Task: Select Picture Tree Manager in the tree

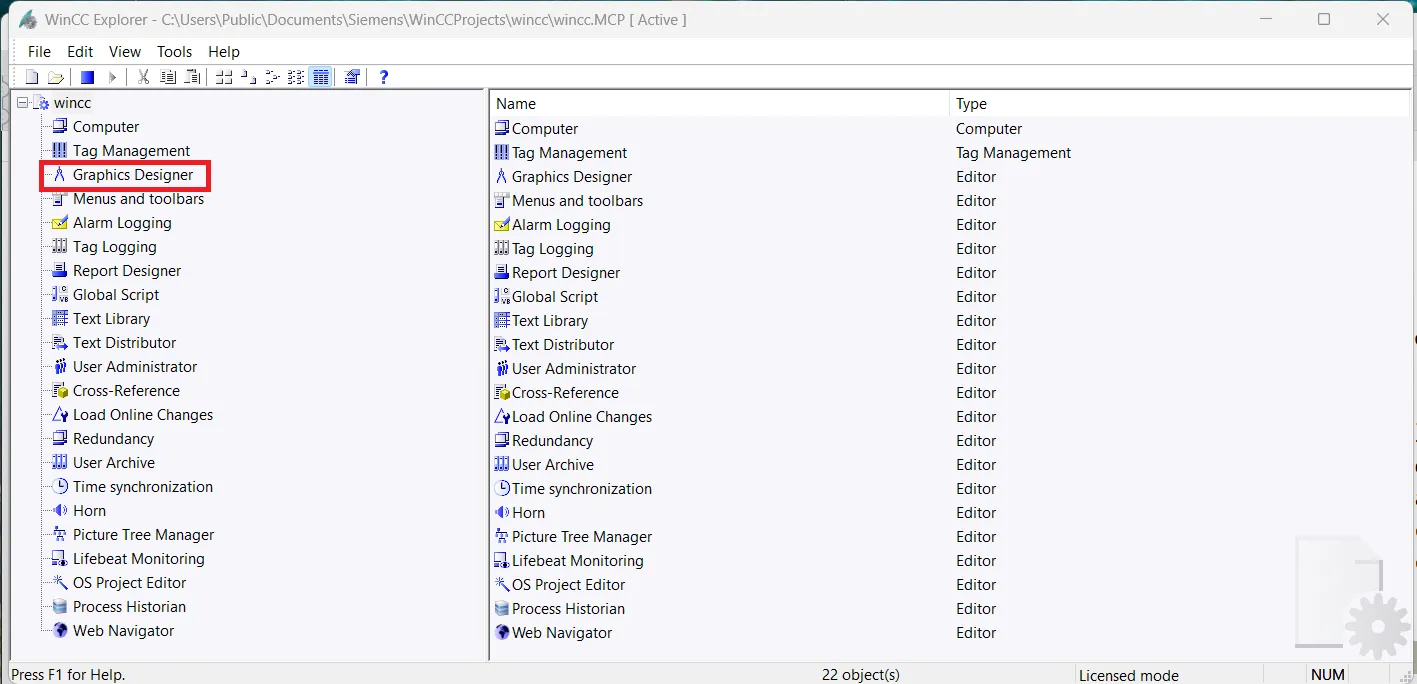Action: pyautogui.click(x=143, y=535)
